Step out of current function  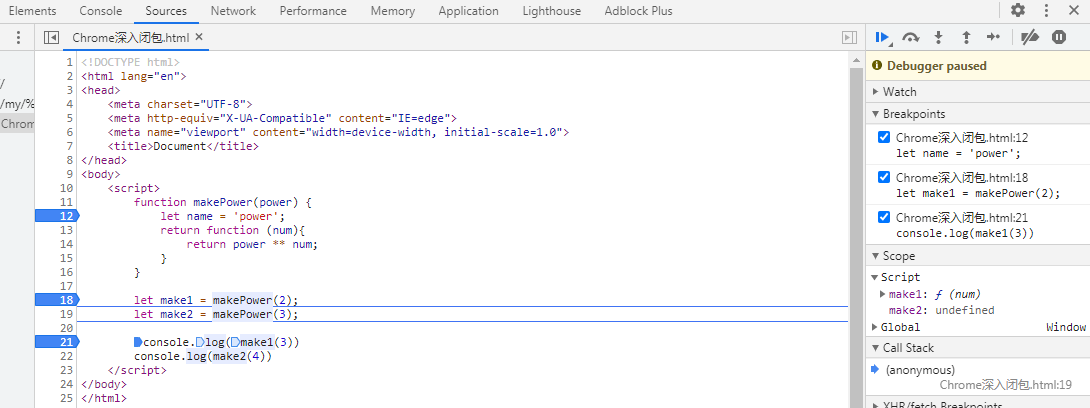click(966, 38)
